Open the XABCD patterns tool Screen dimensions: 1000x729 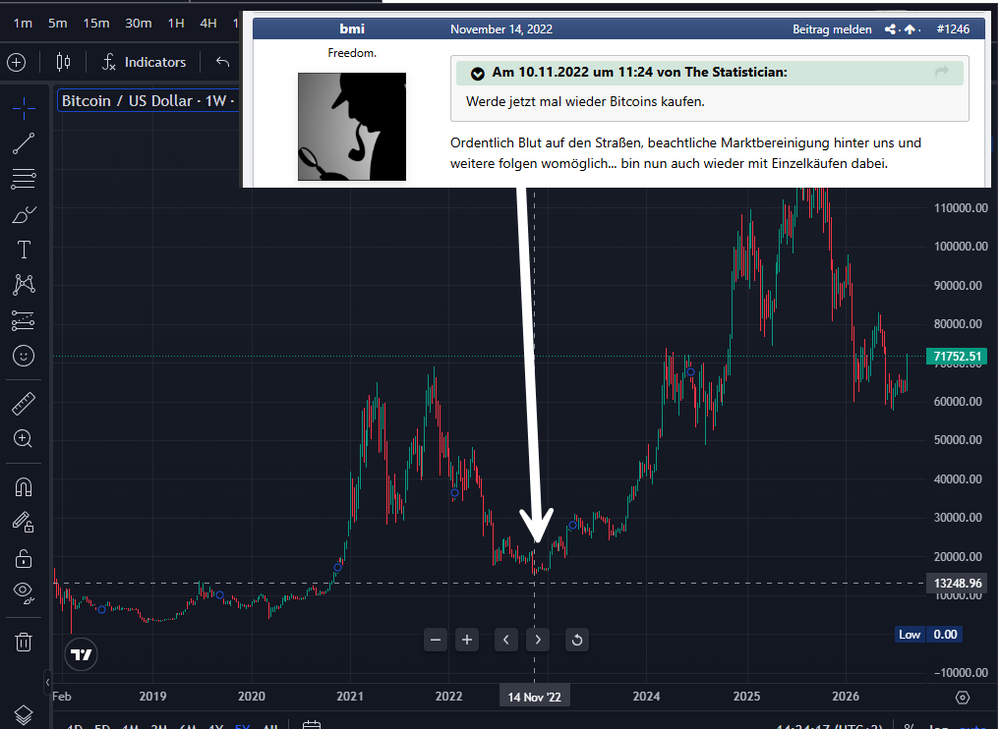pyautogui.click(x=24, y=284)
